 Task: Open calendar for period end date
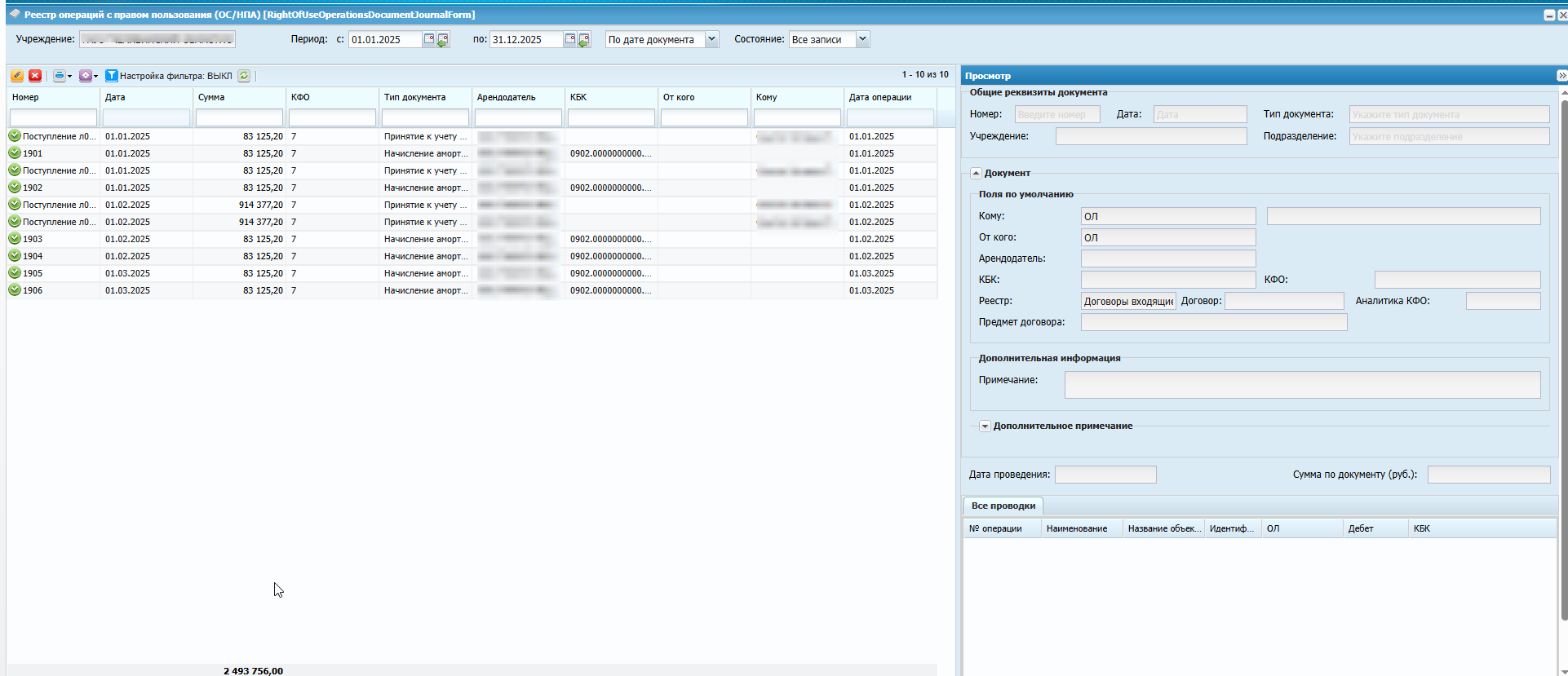pos(570,39)
